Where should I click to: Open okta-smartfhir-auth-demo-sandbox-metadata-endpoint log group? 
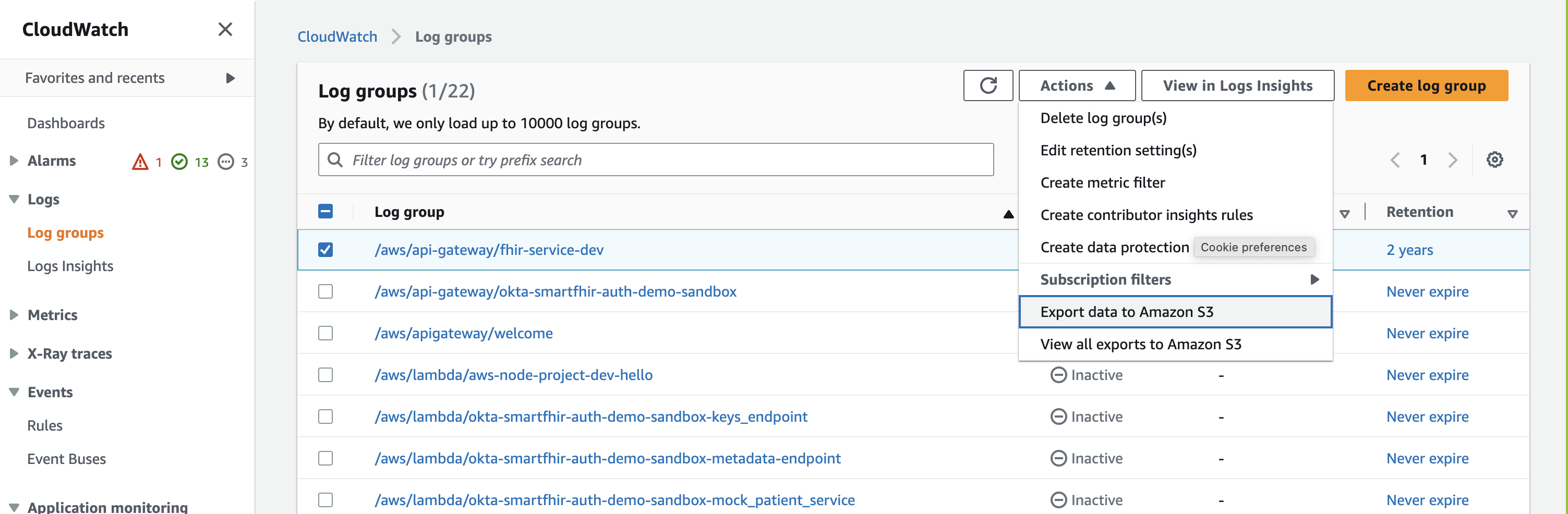(608, 459)
